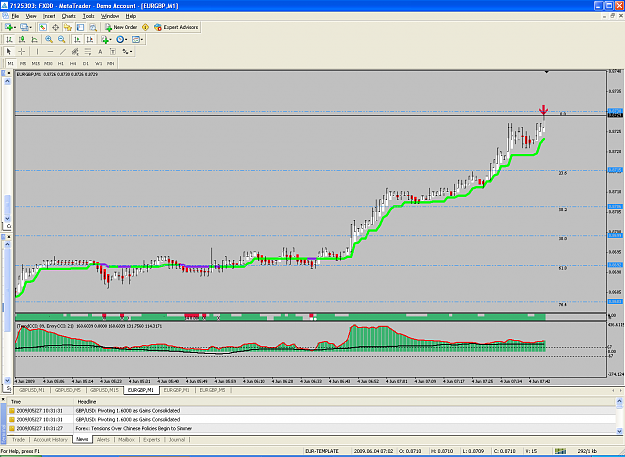Image resolution: width=625 pixels, height=457 pixels.
Task: Open the New Chart dropdown
Action: tap(10, 27)
